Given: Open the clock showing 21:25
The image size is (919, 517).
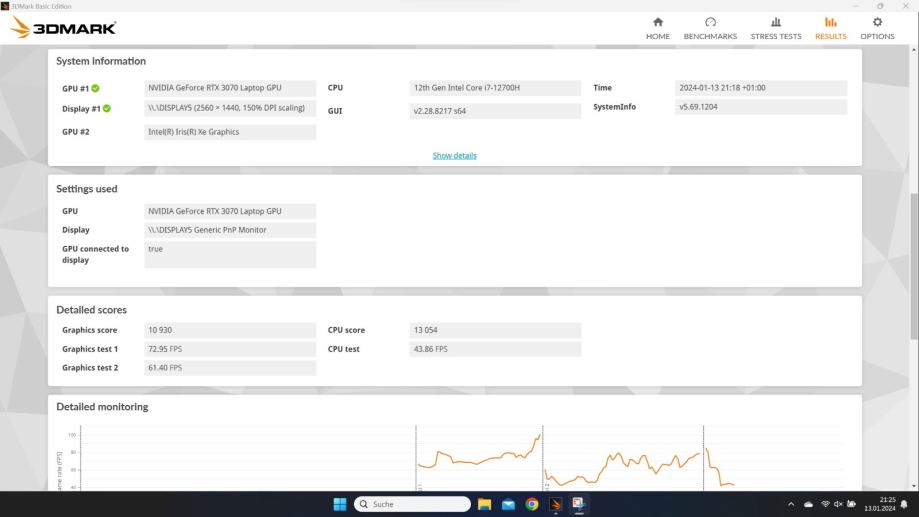Looking at the screenshot, I should 880,504.
